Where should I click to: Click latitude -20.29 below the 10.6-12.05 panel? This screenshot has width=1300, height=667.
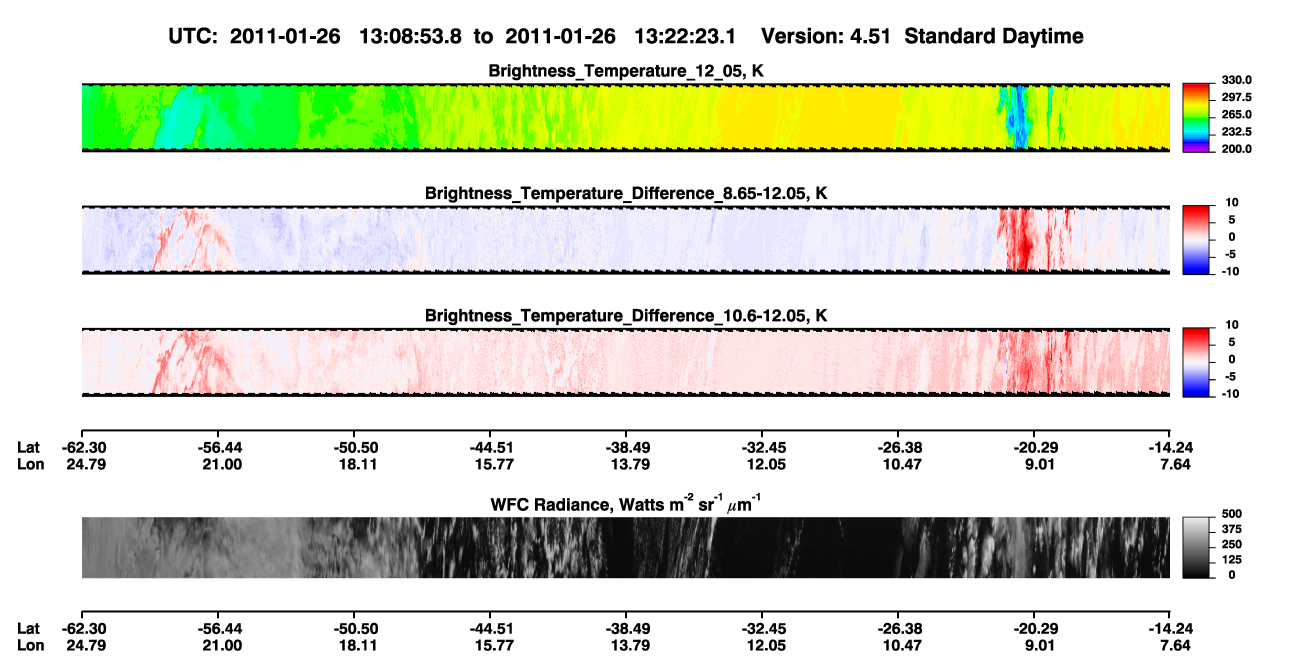pos(1034,447)
